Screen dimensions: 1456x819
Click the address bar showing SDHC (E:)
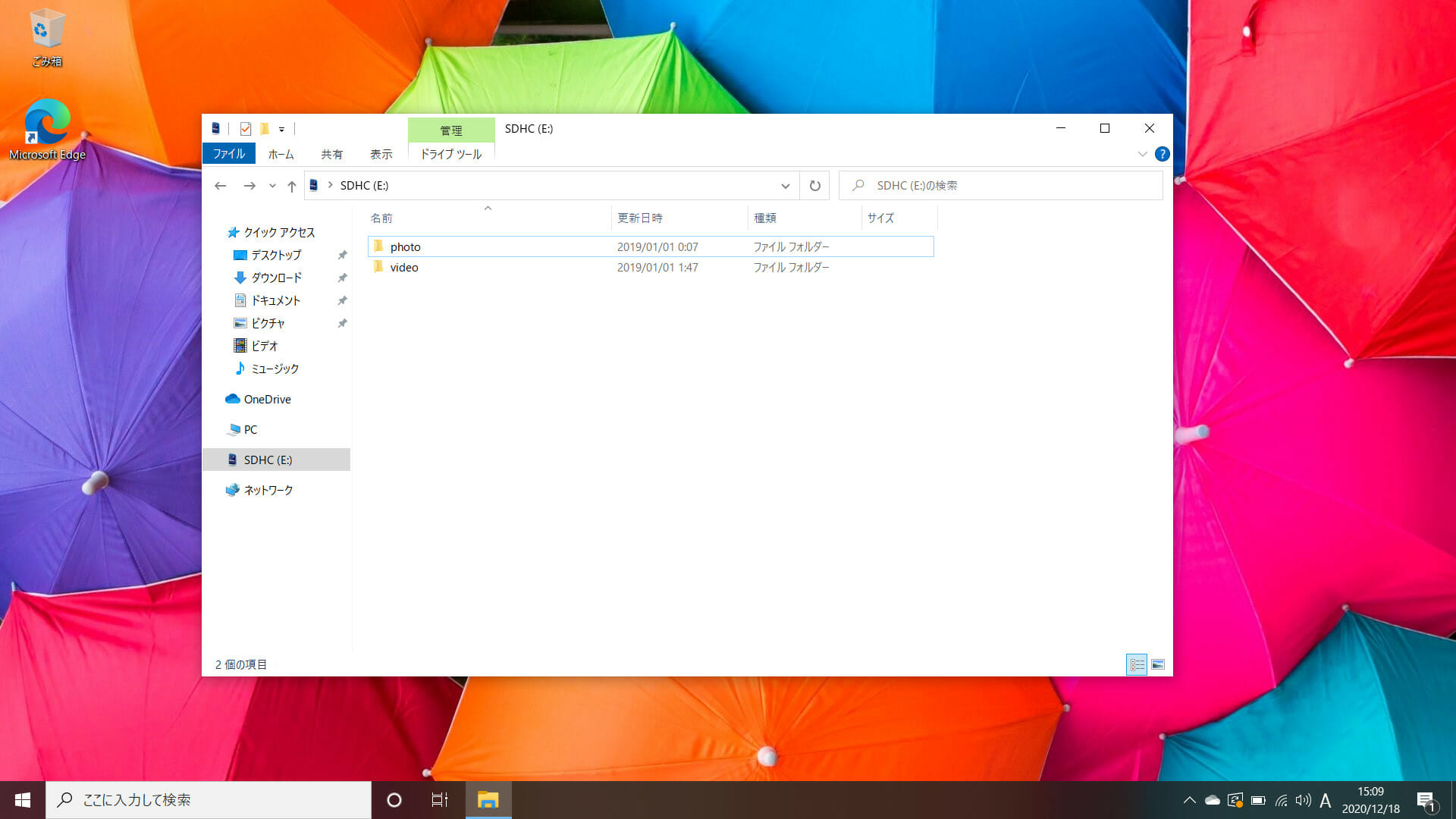click(551, 186)
